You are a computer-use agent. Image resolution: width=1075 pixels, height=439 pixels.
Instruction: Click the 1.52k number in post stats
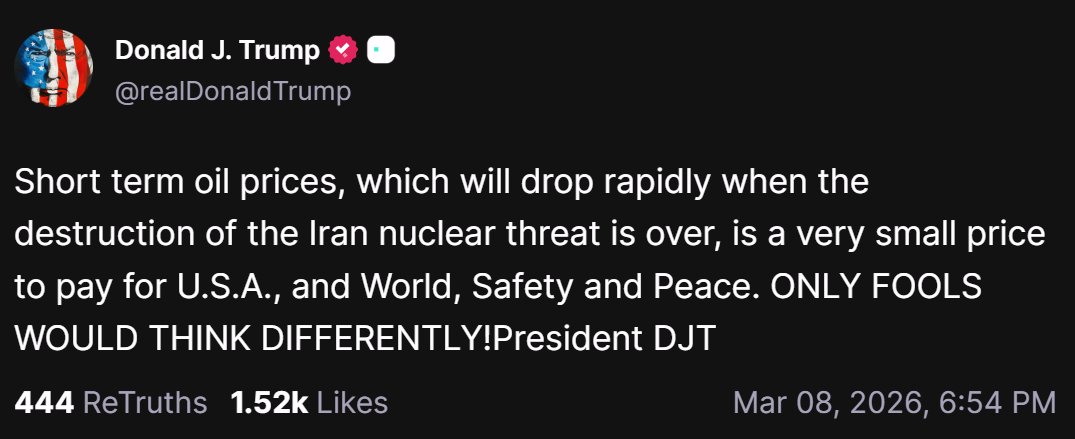[268, 403]
